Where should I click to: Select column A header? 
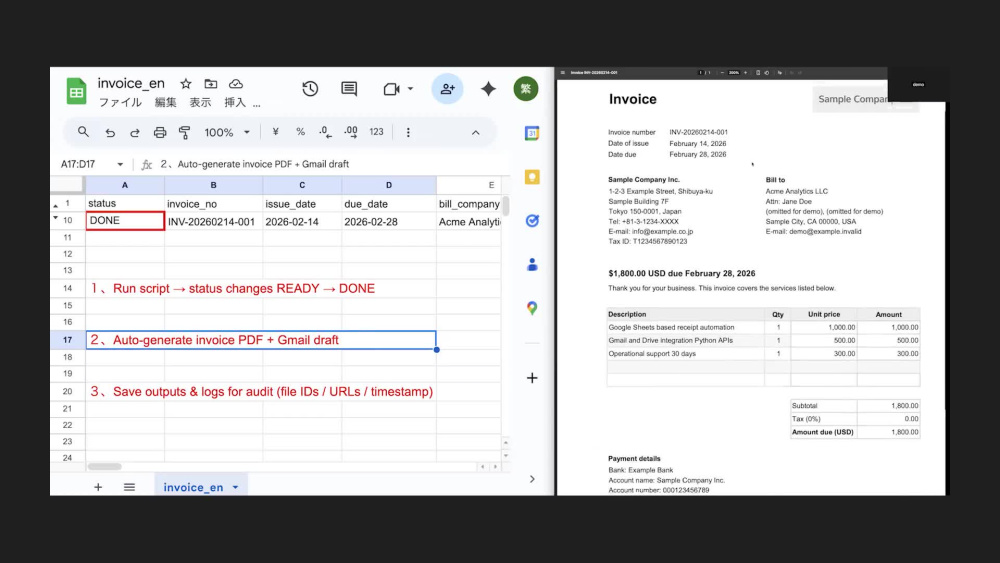tap(125, 185)
